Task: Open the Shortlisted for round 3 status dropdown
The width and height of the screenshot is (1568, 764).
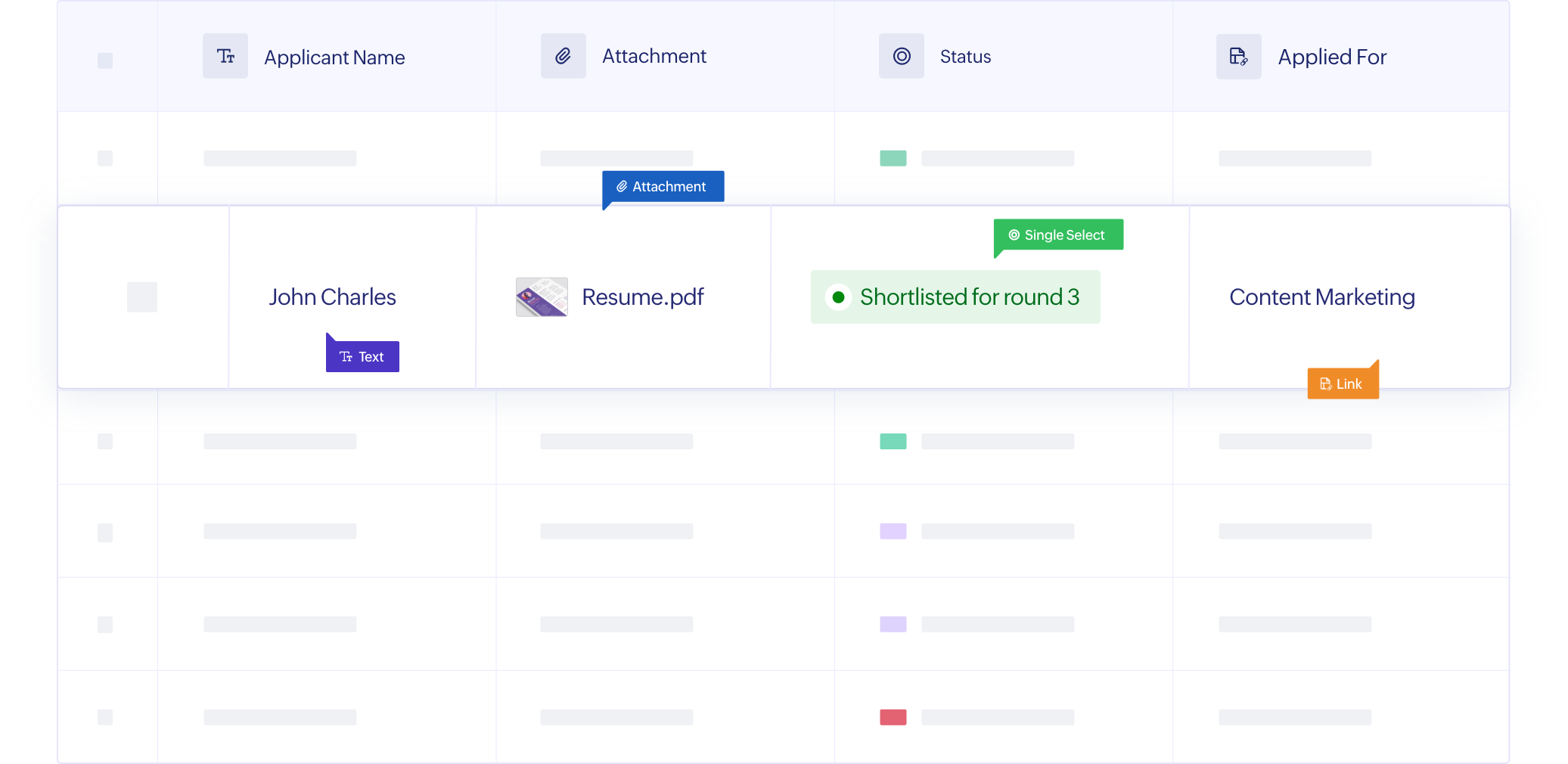Action: point(955,297)
